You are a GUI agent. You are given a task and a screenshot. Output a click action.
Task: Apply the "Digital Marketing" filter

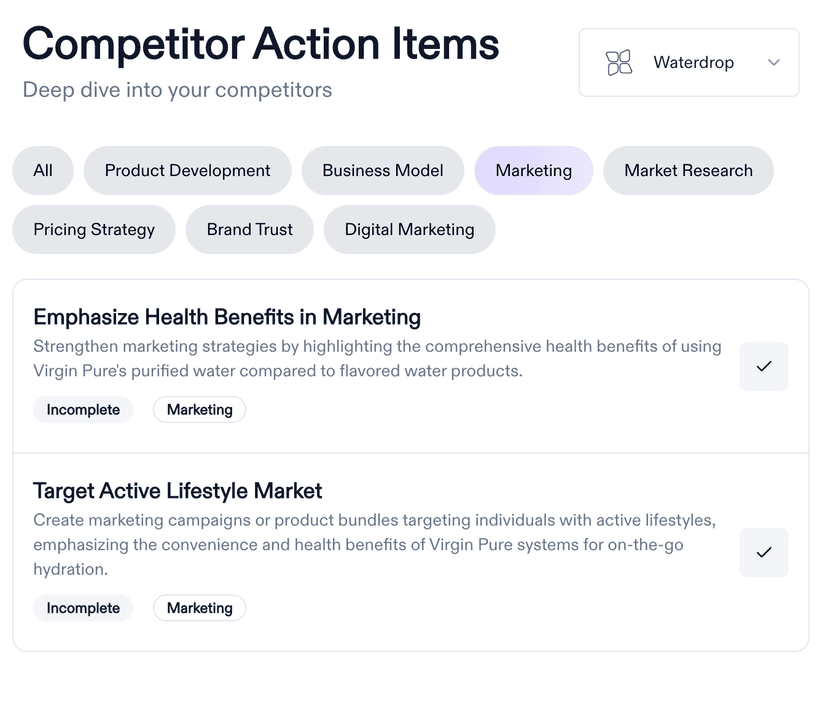[x=409, y=229]
